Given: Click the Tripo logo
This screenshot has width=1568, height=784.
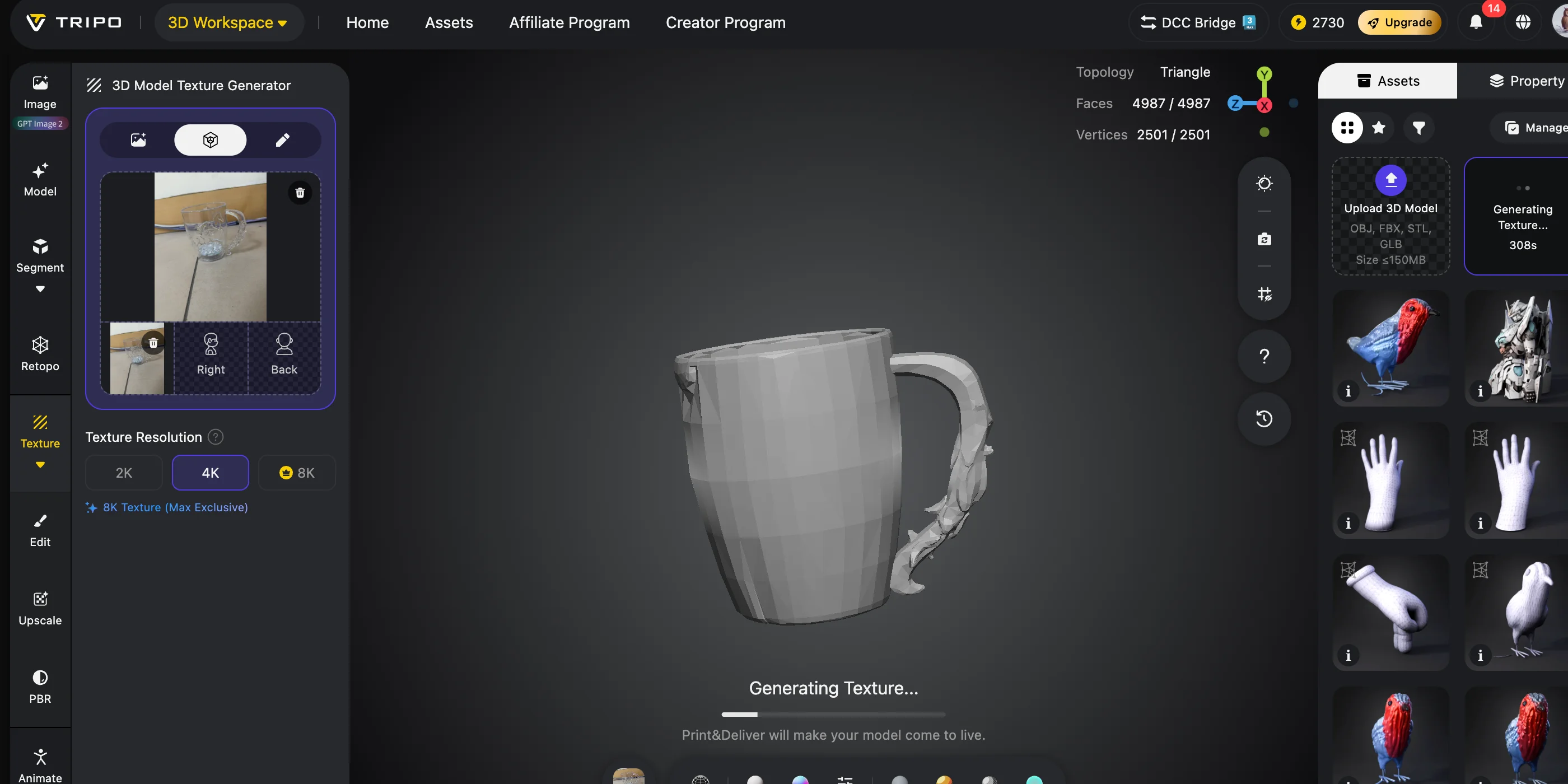Looking at the screenshot, I should [74, 22].
